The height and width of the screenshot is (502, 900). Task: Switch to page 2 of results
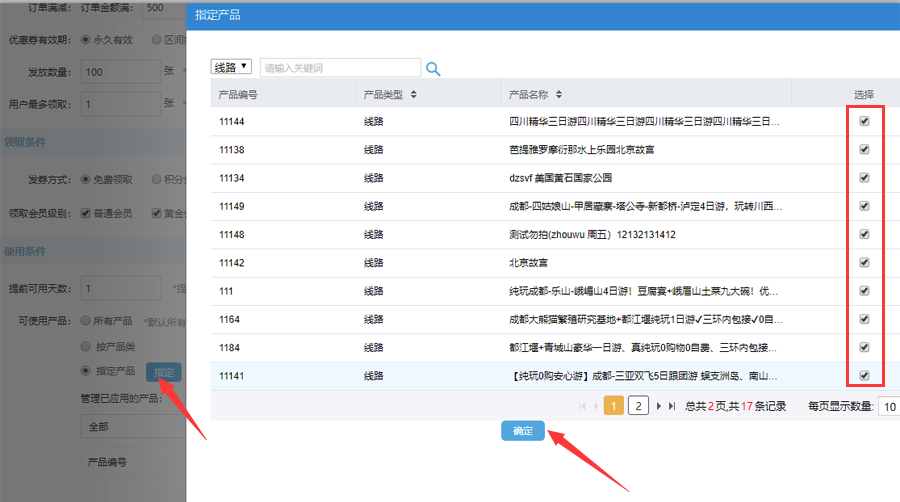tap(638, 406)
